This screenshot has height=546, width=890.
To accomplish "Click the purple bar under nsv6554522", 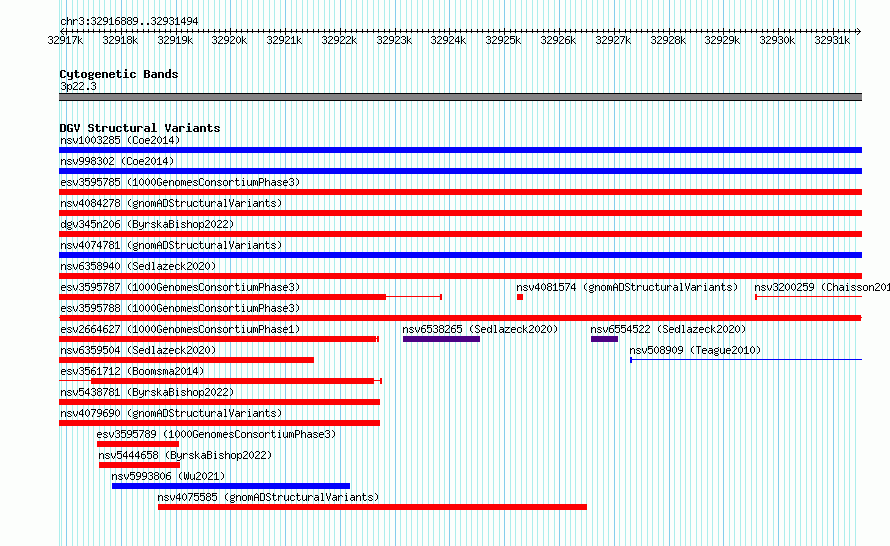I will click(x=604, y=339).
